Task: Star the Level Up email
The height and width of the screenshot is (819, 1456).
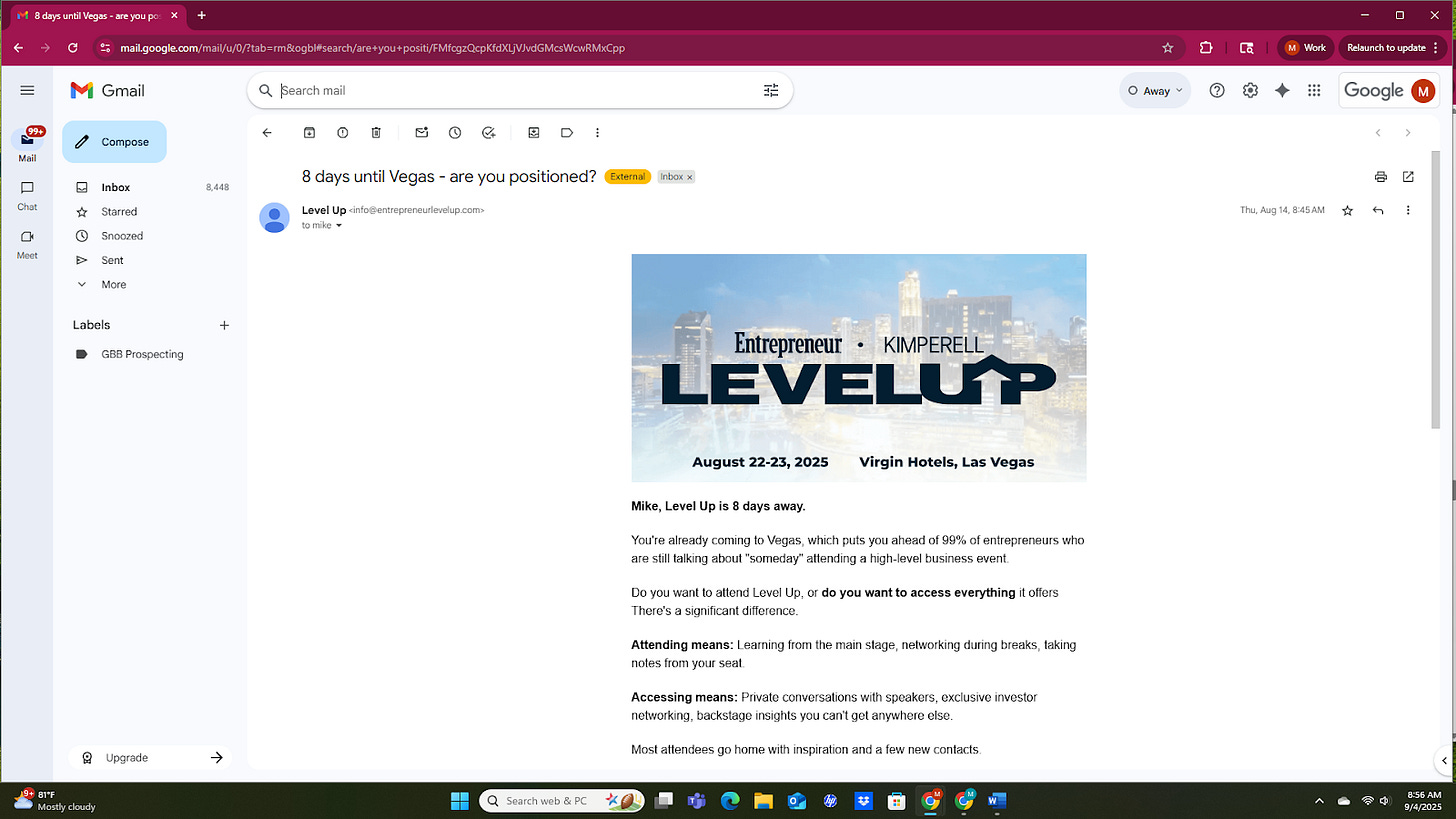Action: 1348,210
